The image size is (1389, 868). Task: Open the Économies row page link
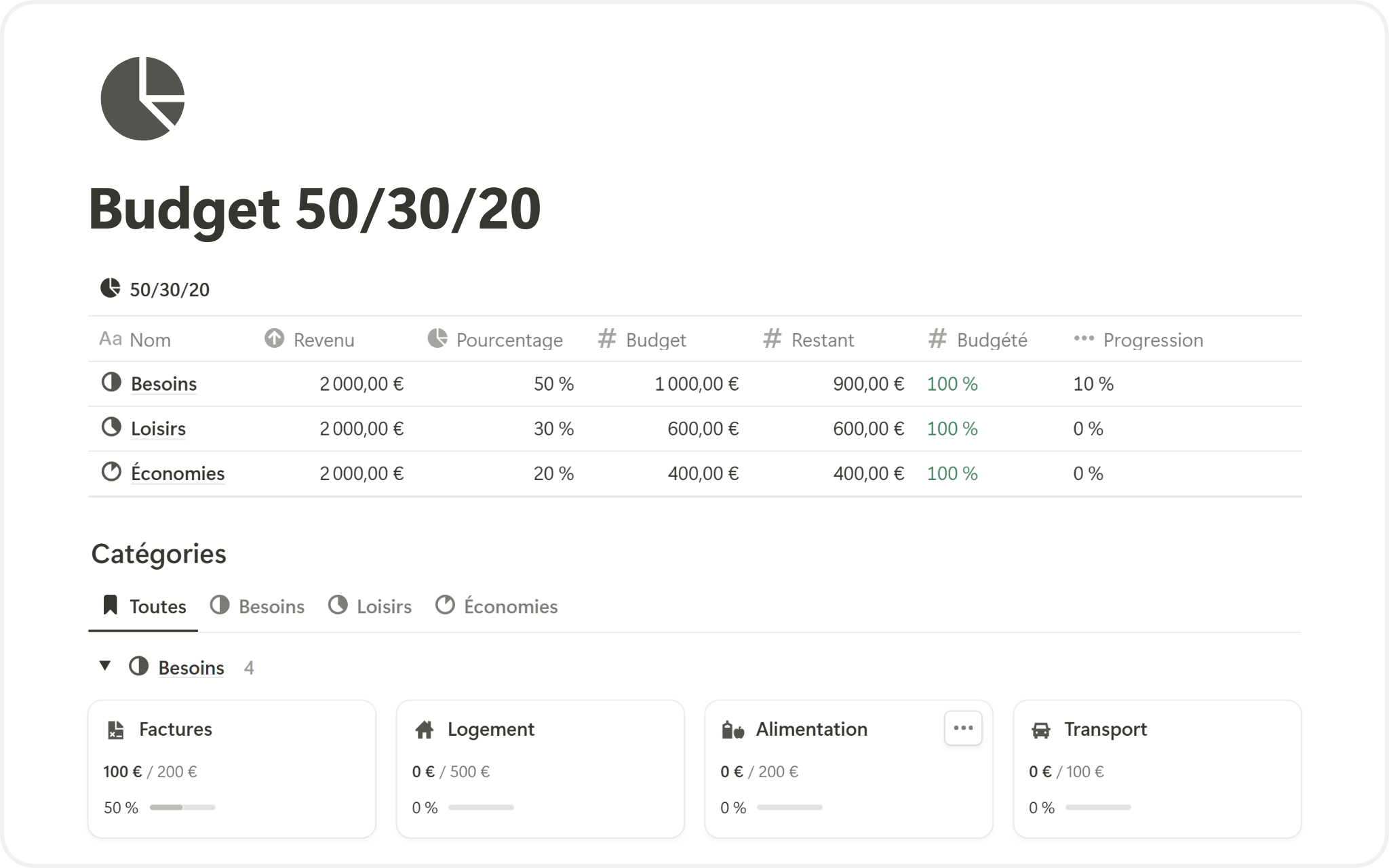178,473
